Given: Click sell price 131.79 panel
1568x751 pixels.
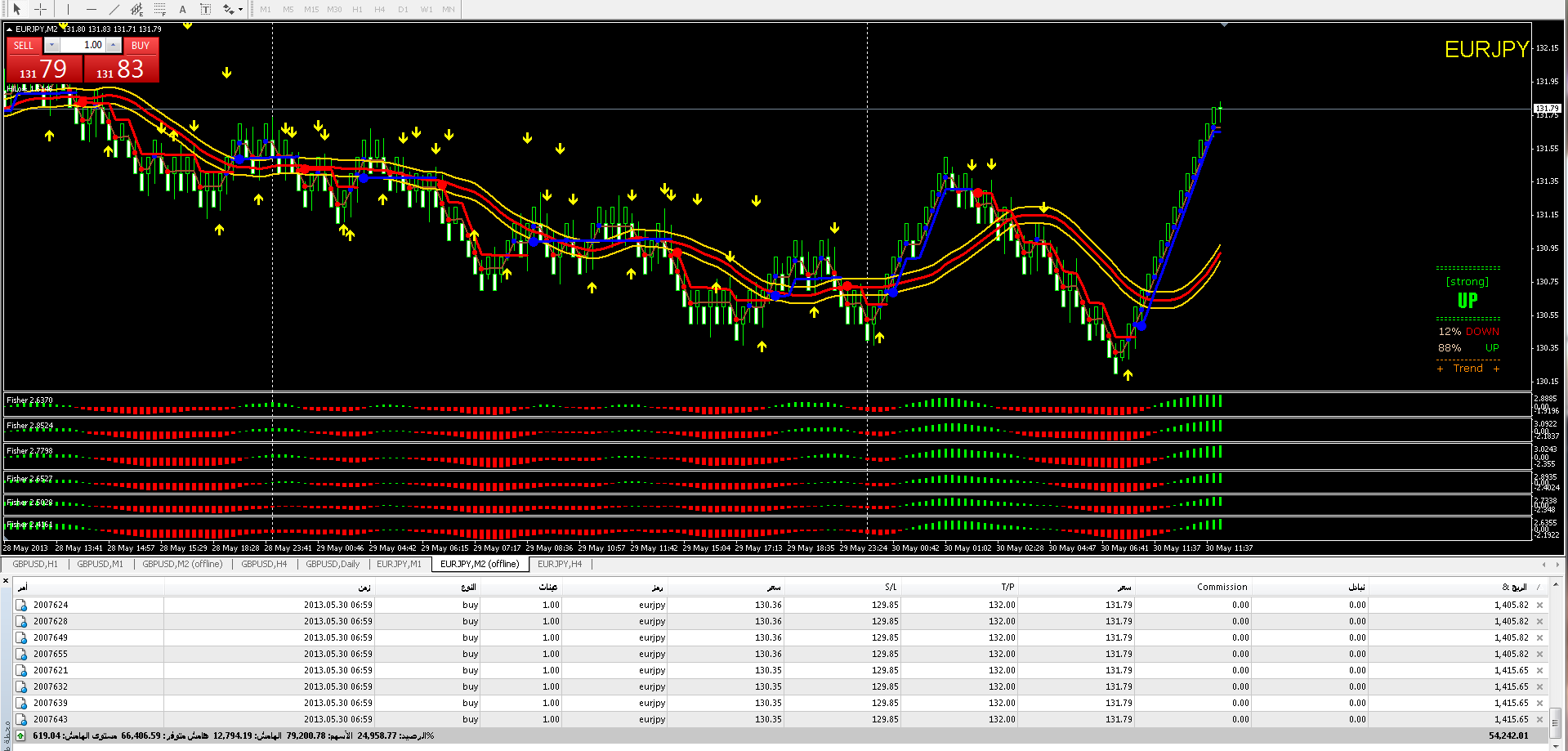Looking at the screenshot, I should pos(44,69).
